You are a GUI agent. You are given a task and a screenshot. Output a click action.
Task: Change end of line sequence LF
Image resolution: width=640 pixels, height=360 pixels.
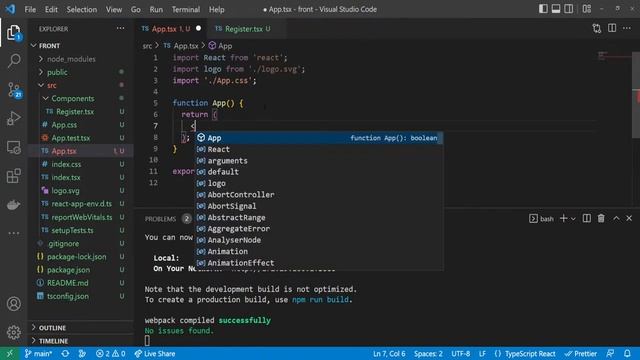[482, 353]
